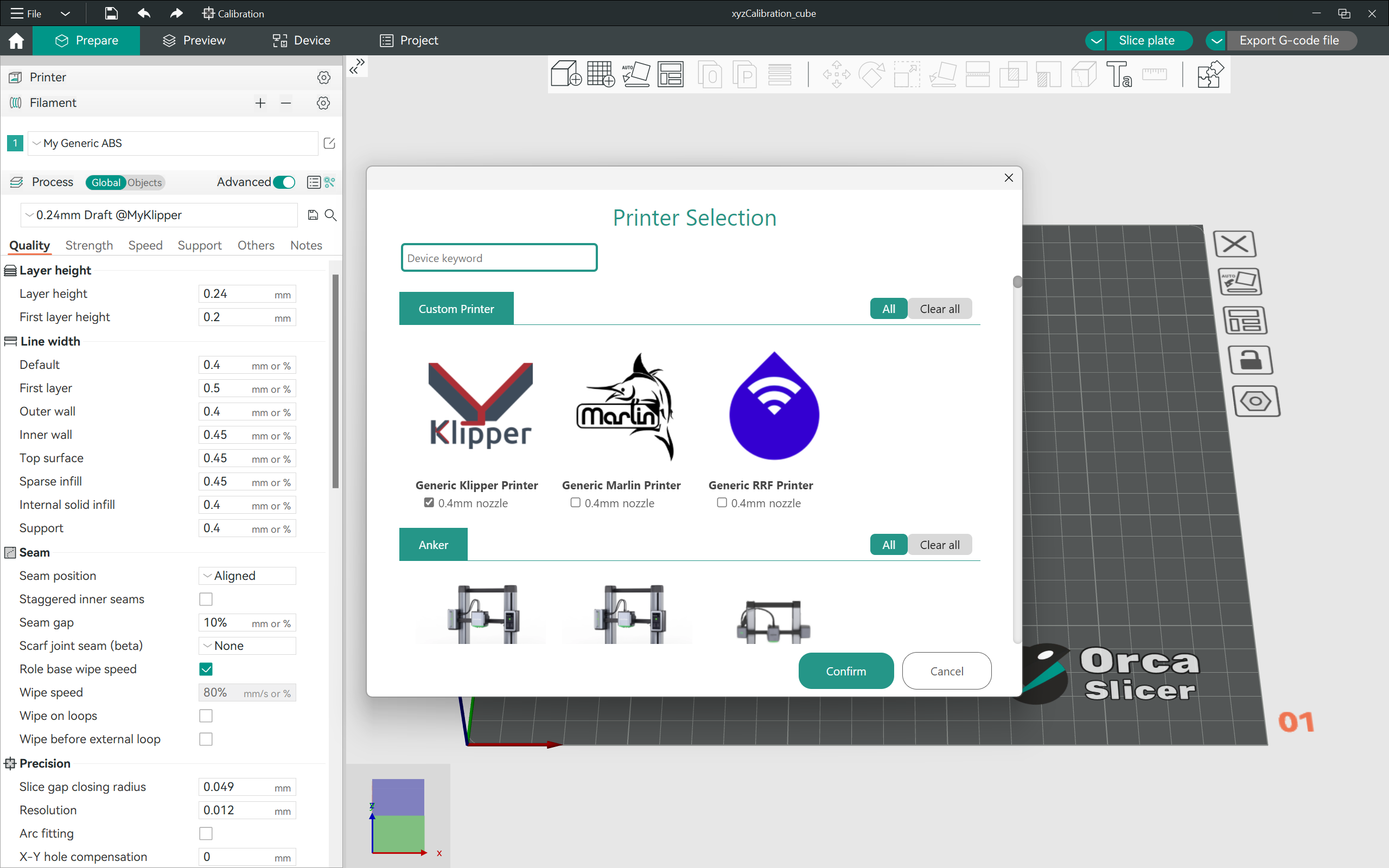
Task: Select the Objects process mode
Action: point(145,183)
